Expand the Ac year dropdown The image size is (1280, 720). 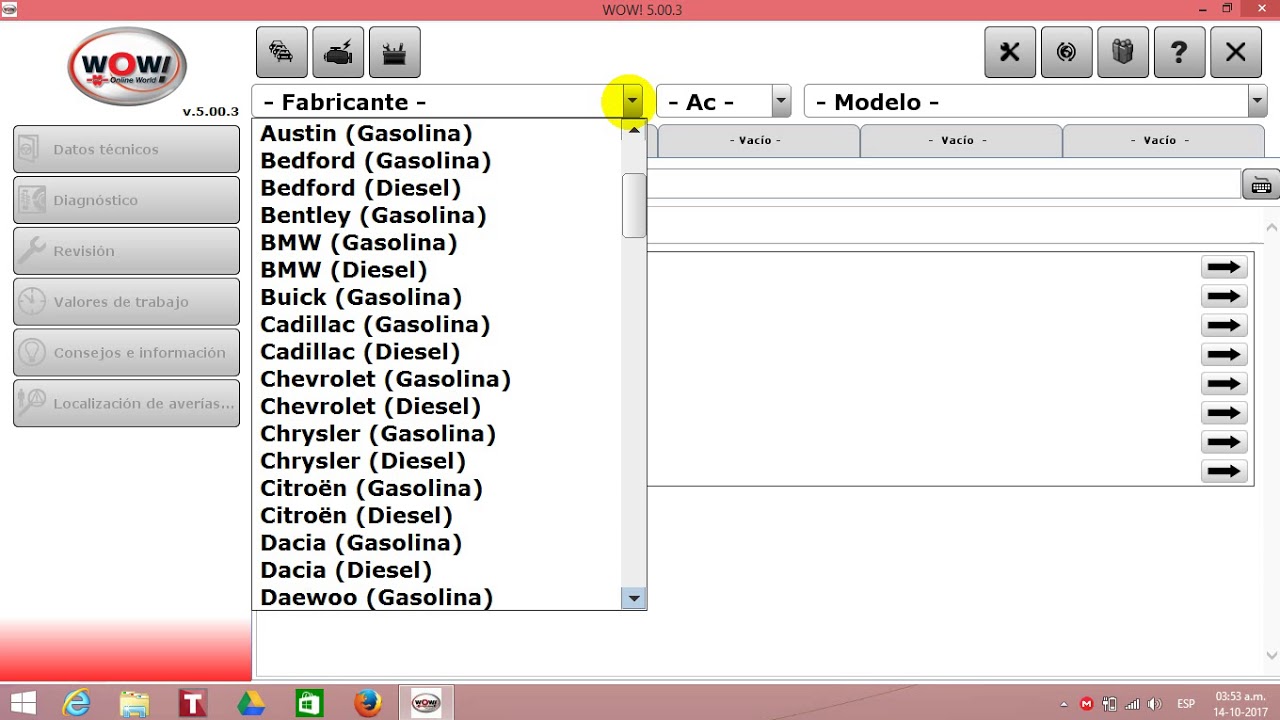point(781,101)
